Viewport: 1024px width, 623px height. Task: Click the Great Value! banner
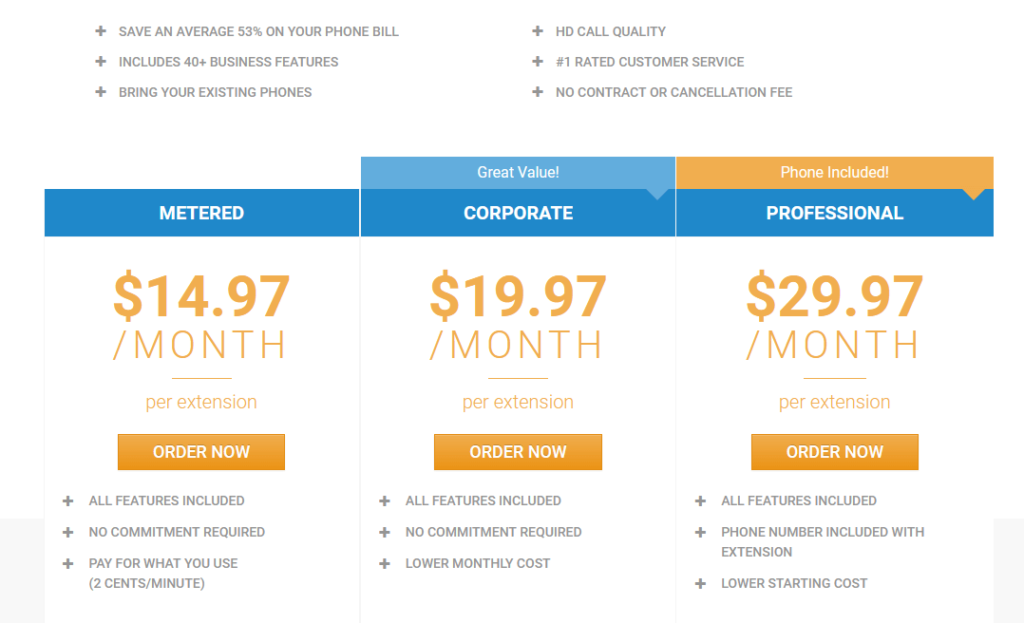pos(518,172)
